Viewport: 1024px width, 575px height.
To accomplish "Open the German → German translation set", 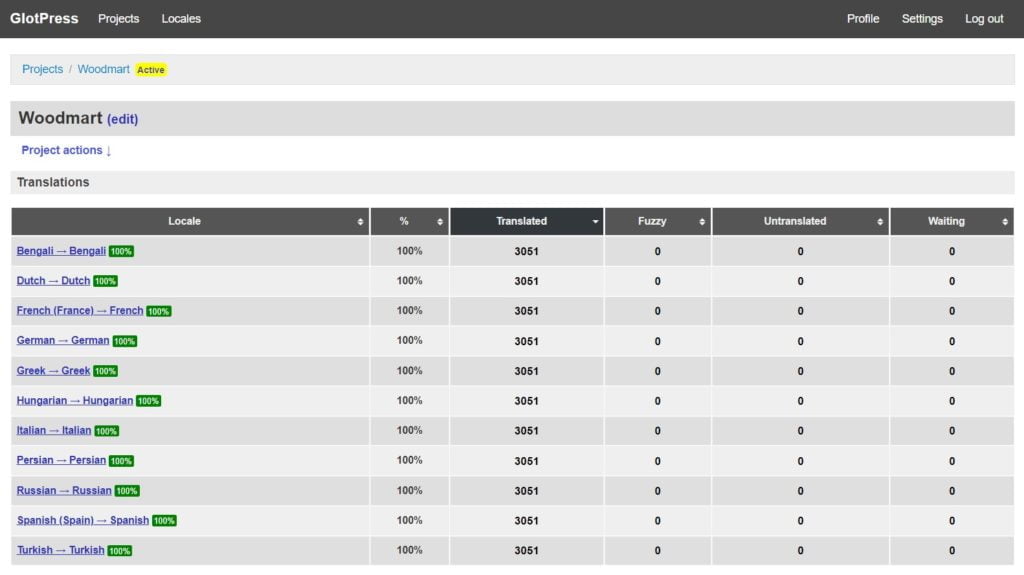I will tap(63, 340).
